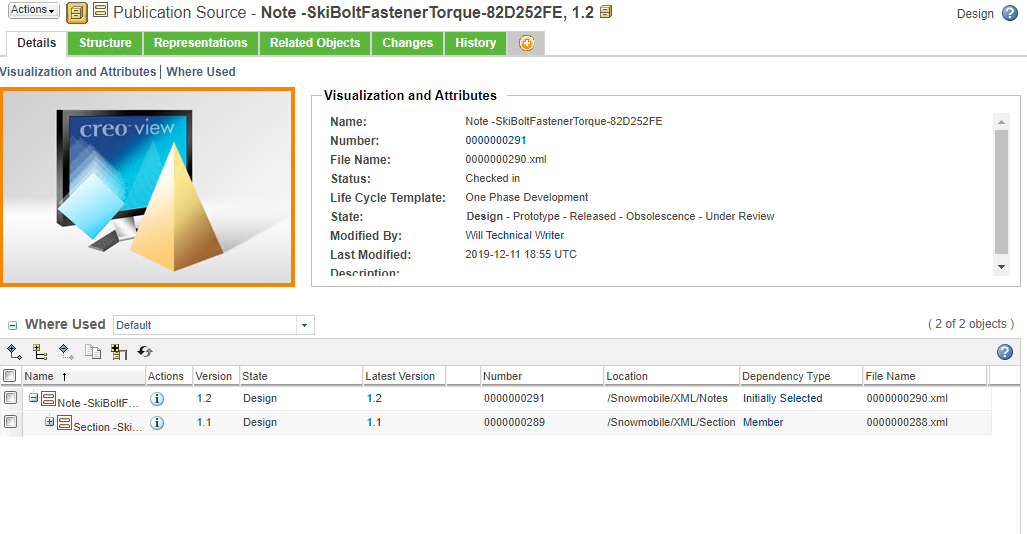Open number link 0000000291 in attributes

(496, 140)
